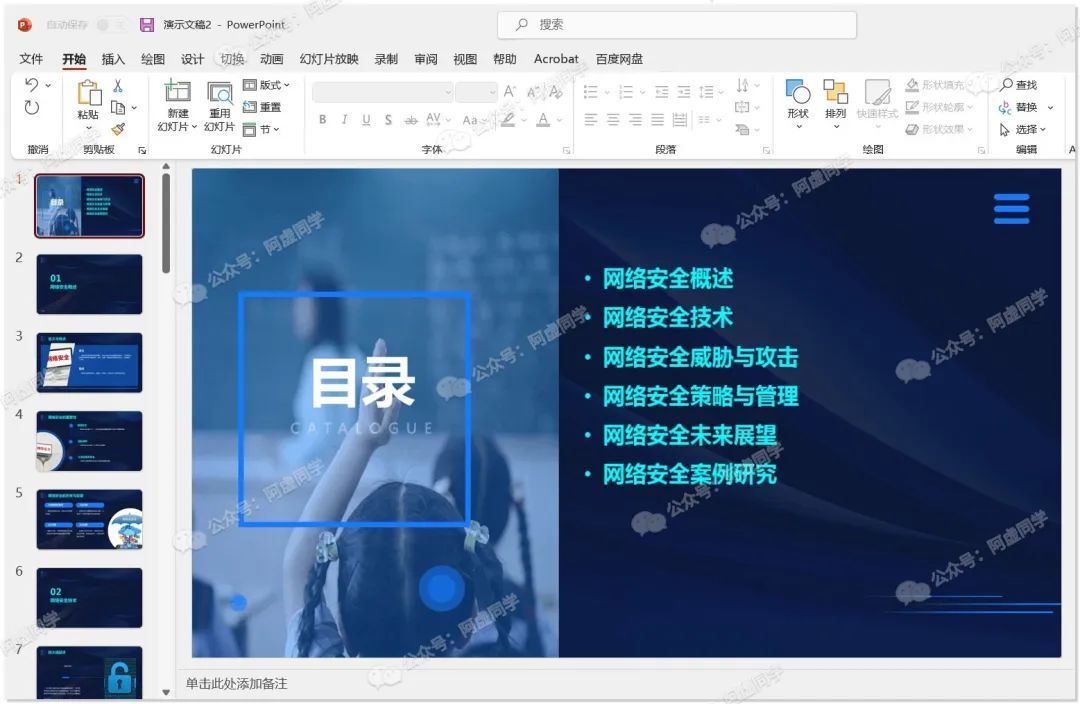This screenshot has height=704, width=1080.
Task: Toggle underline formatting
Action: pos(366,120)
